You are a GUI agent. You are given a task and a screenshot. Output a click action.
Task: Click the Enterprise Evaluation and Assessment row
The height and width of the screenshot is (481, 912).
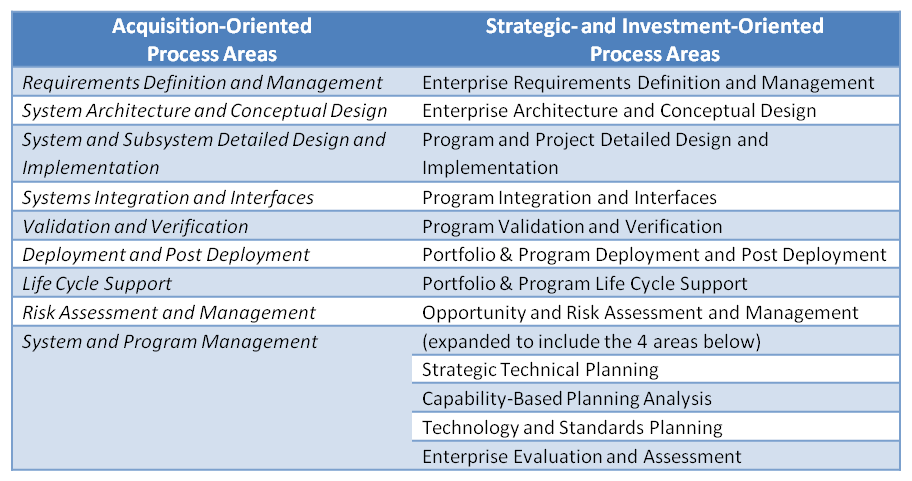656,456
